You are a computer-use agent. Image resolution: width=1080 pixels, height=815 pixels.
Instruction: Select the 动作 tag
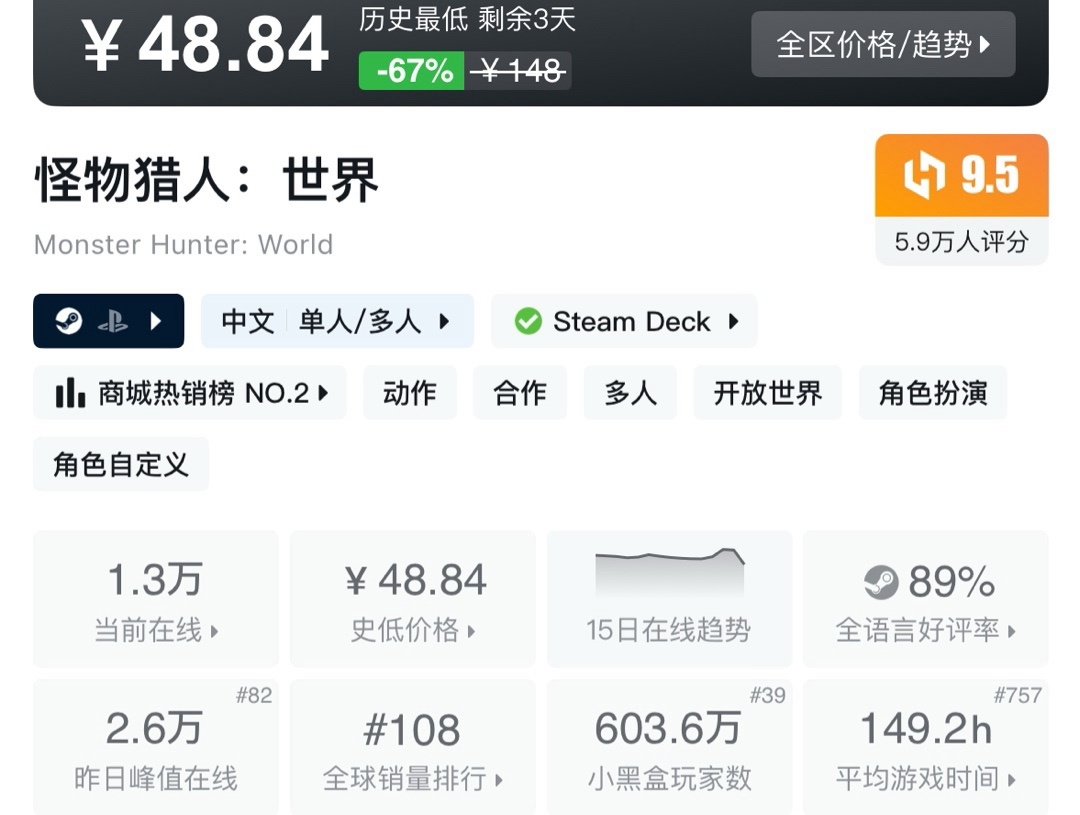pos(410,393)
